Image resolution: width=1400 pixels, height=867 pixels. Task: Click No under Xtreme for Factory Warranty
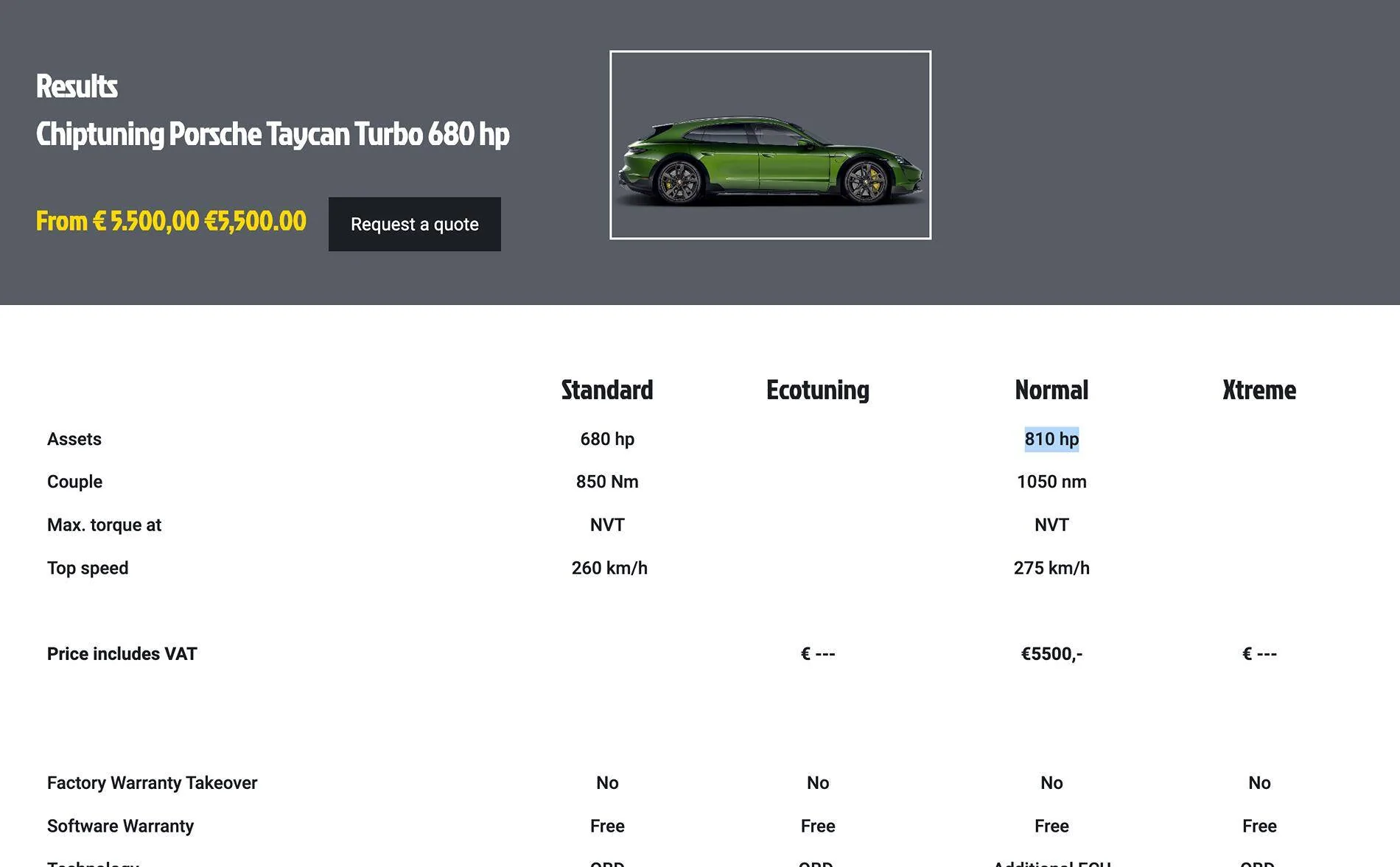(1259, 783)
